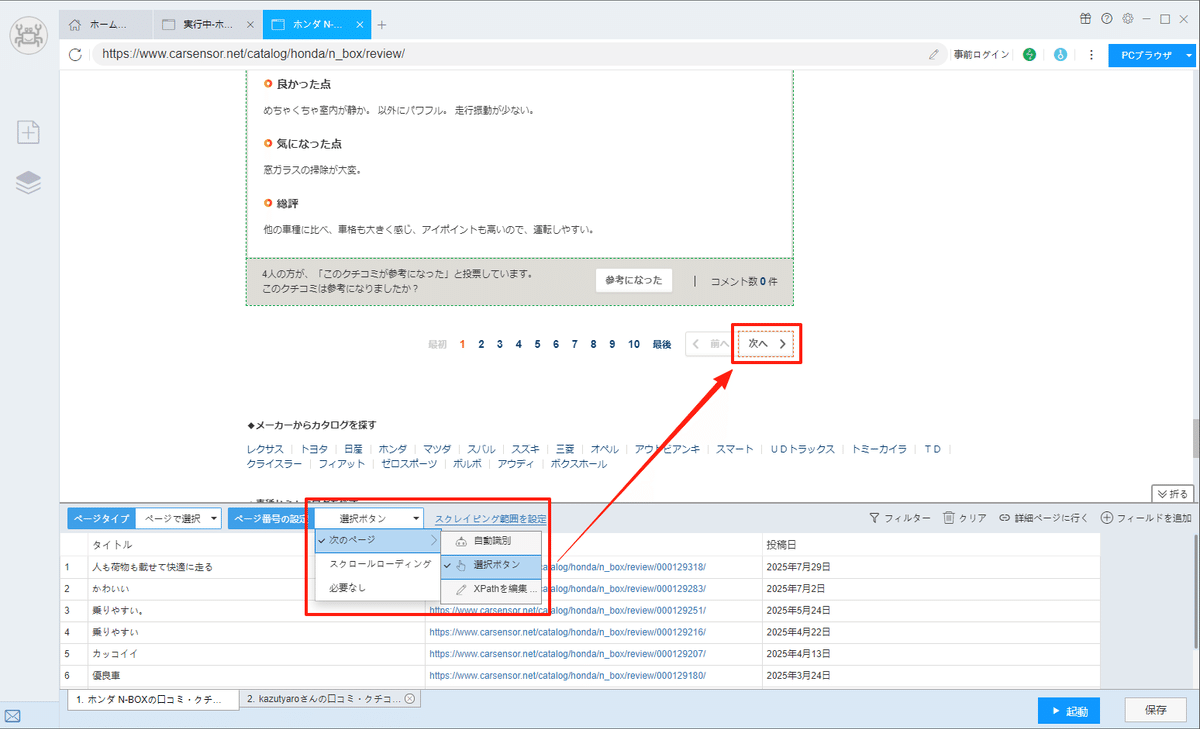Screen dimensions: 1200x729
Task: Click the 前へ previous page button
Action: coord(711,344)
